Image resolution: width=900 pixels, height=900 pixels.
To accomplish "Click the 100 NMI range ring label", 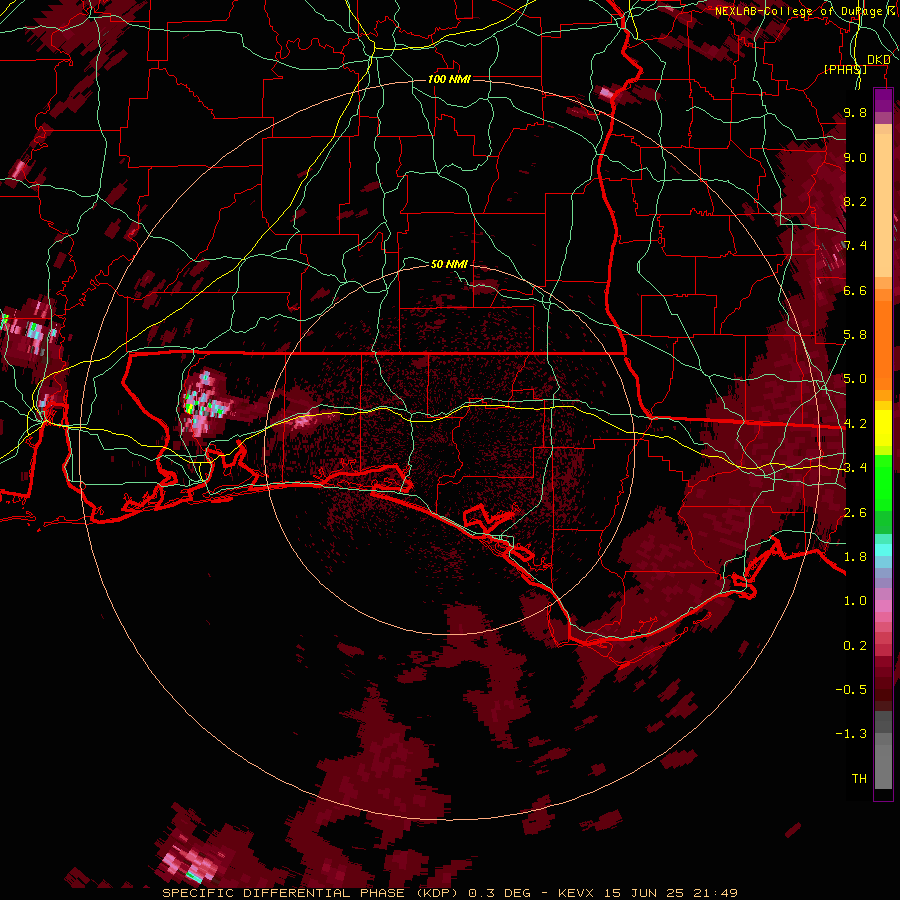I will 449,79.
